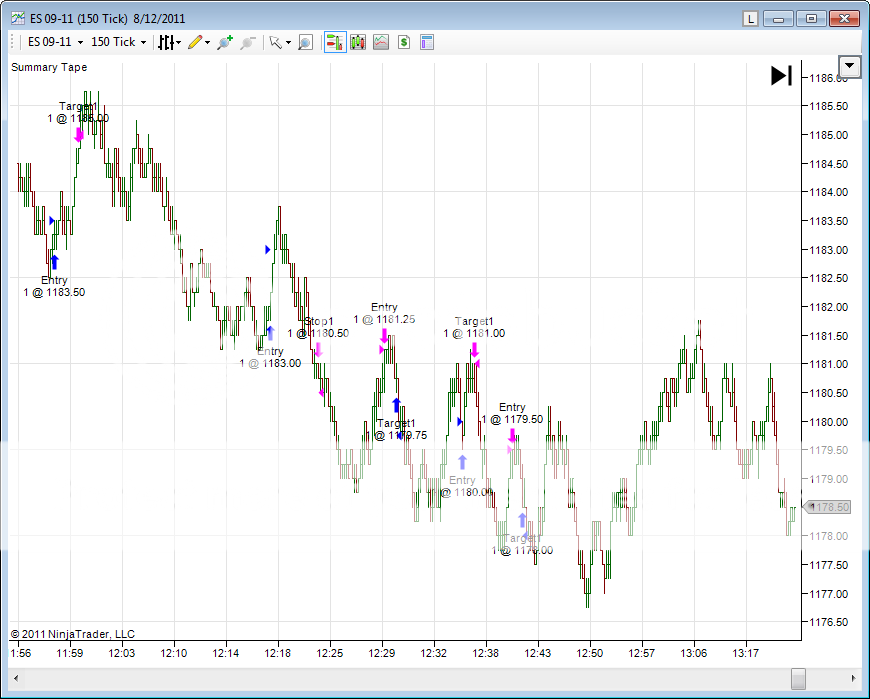Click the Summary Tape label
This screenshot has height=699, width=870.
(47, 67)
